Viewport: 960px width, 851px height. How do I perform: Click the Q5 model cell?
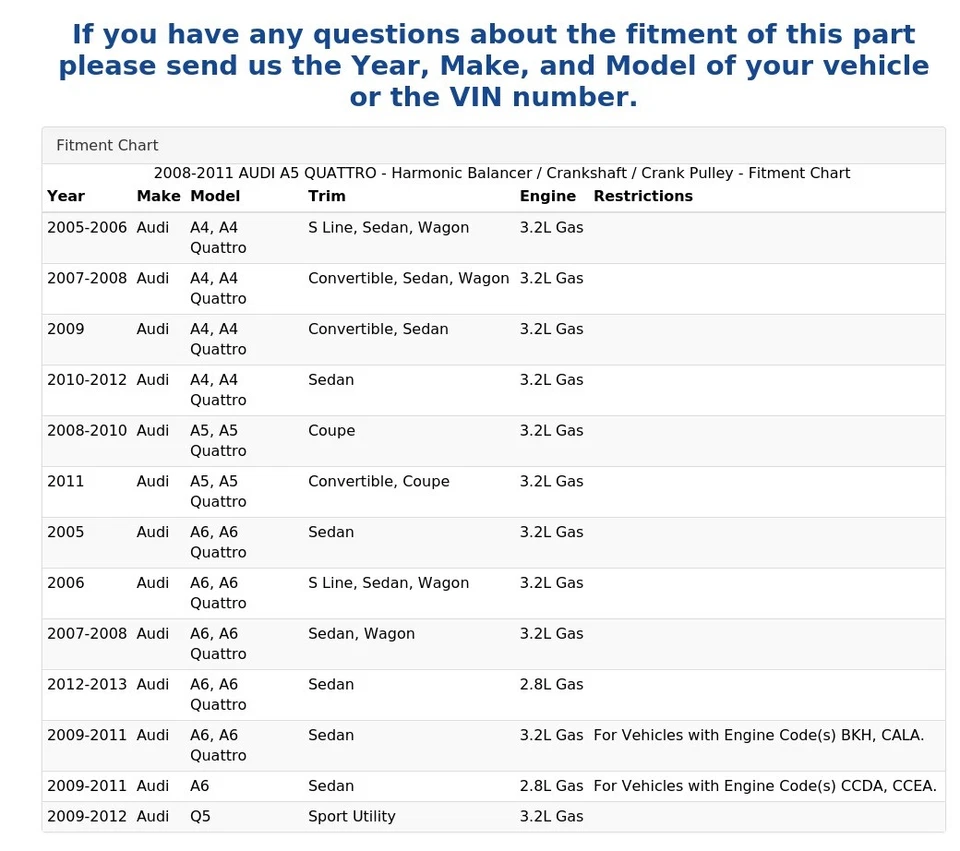[200, 817]
